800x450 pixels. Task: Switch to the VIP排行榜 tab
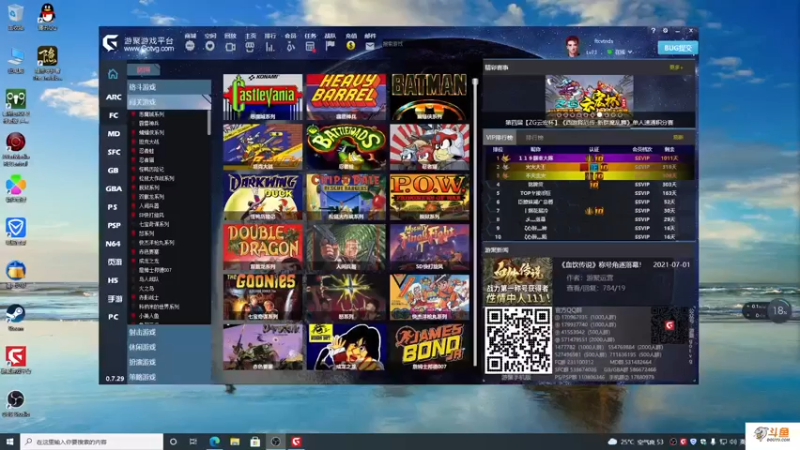(x=499, y=138)
